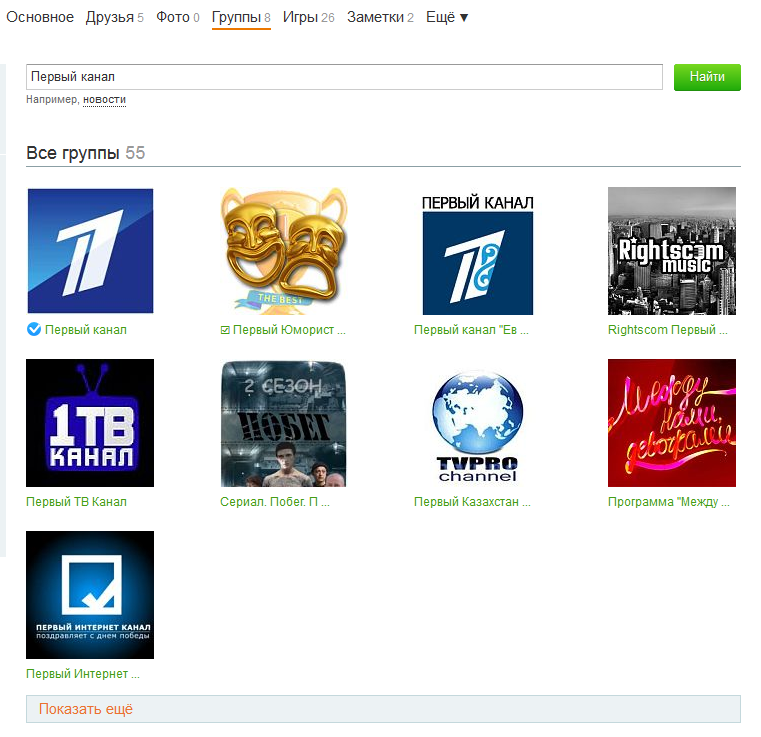Open Программа "Между ... link

[x=669, y=501]
